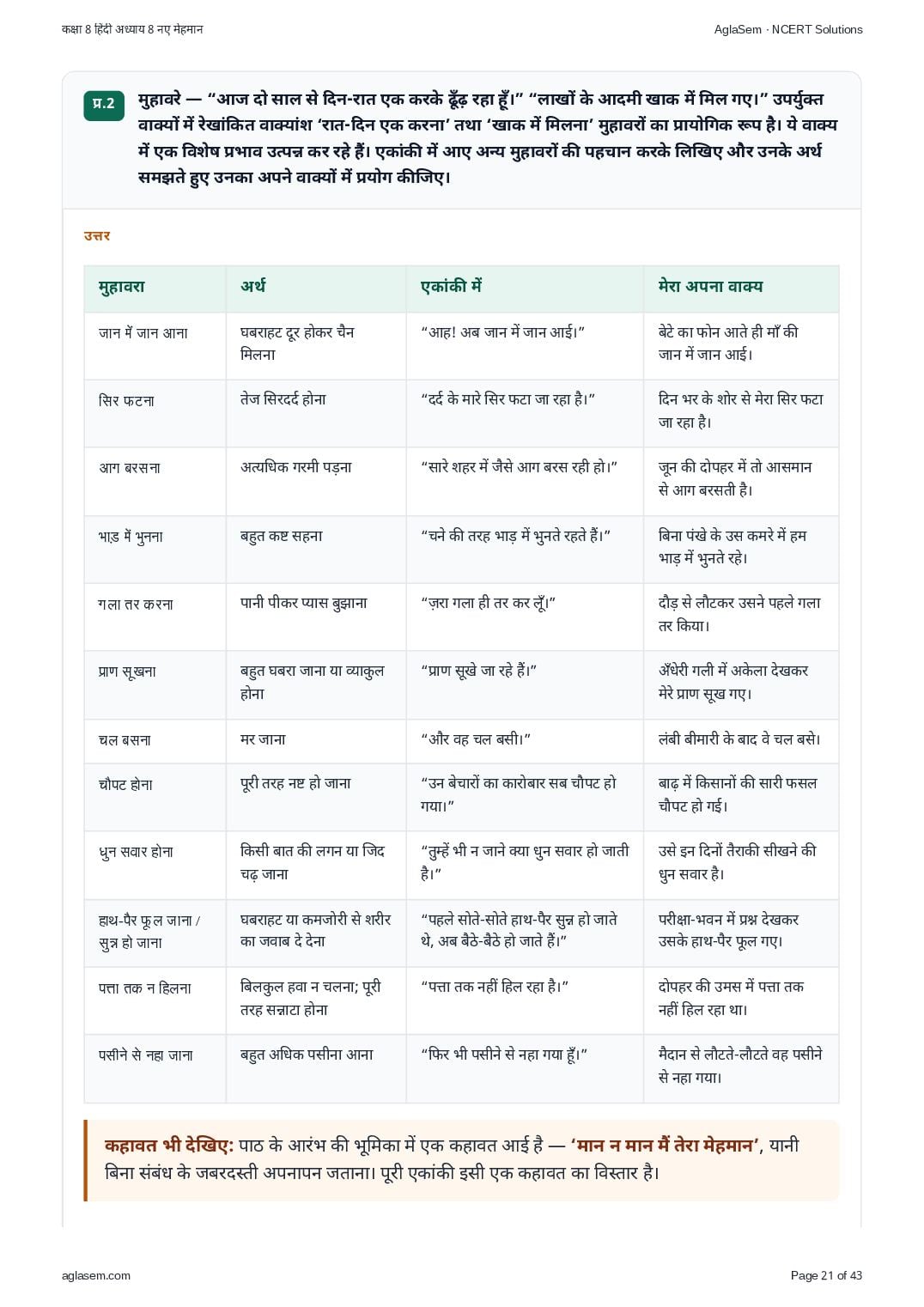Click the जान में जान आना idiom cell

[x=155, y=345]
